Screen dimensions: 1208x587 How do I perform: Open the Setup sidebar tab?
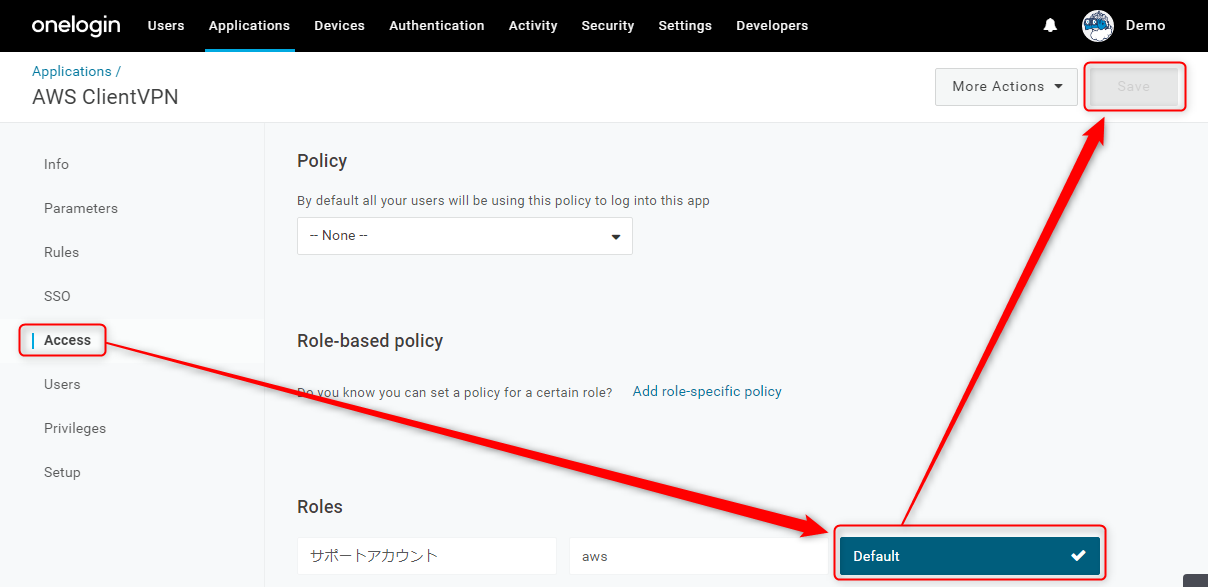pyautogui.click(x=62, y=472)
